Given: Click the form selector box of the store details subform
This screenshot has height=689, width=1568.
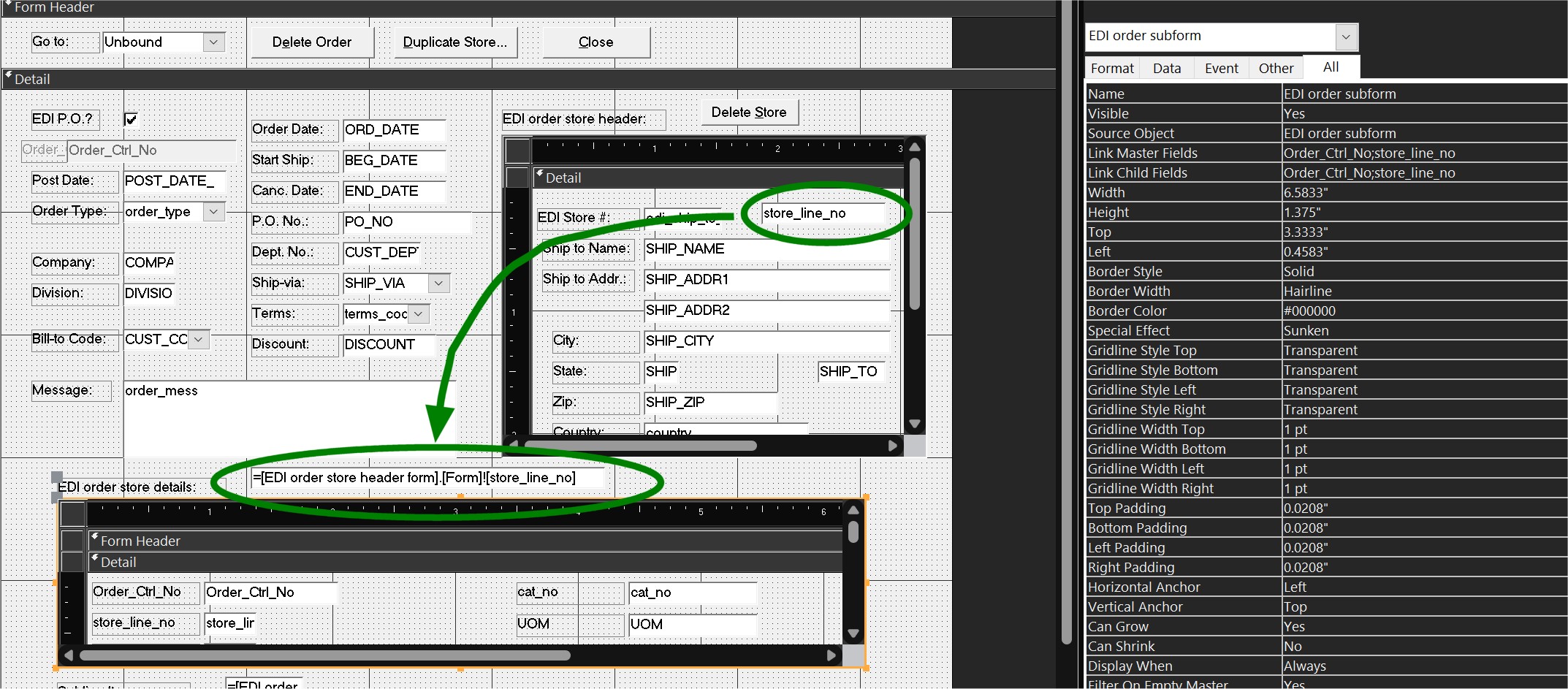Looking at the screenshot, I should click(x=72, y=514).
